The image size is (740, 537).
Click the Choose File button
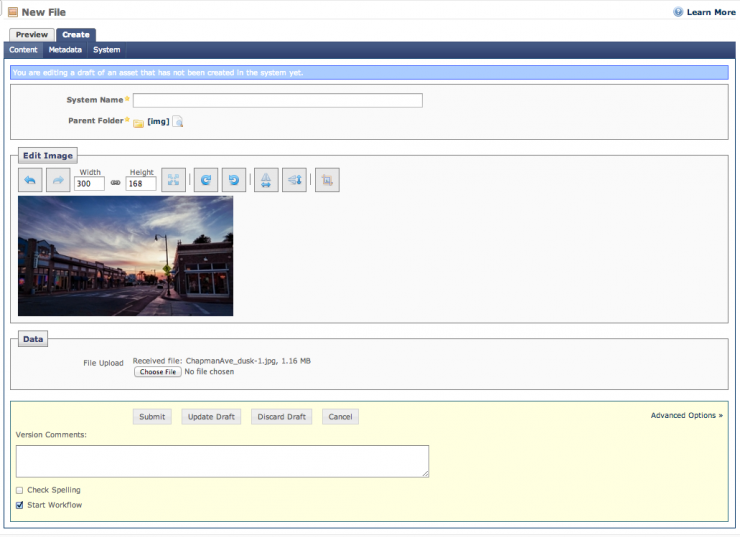pos(158,372)
